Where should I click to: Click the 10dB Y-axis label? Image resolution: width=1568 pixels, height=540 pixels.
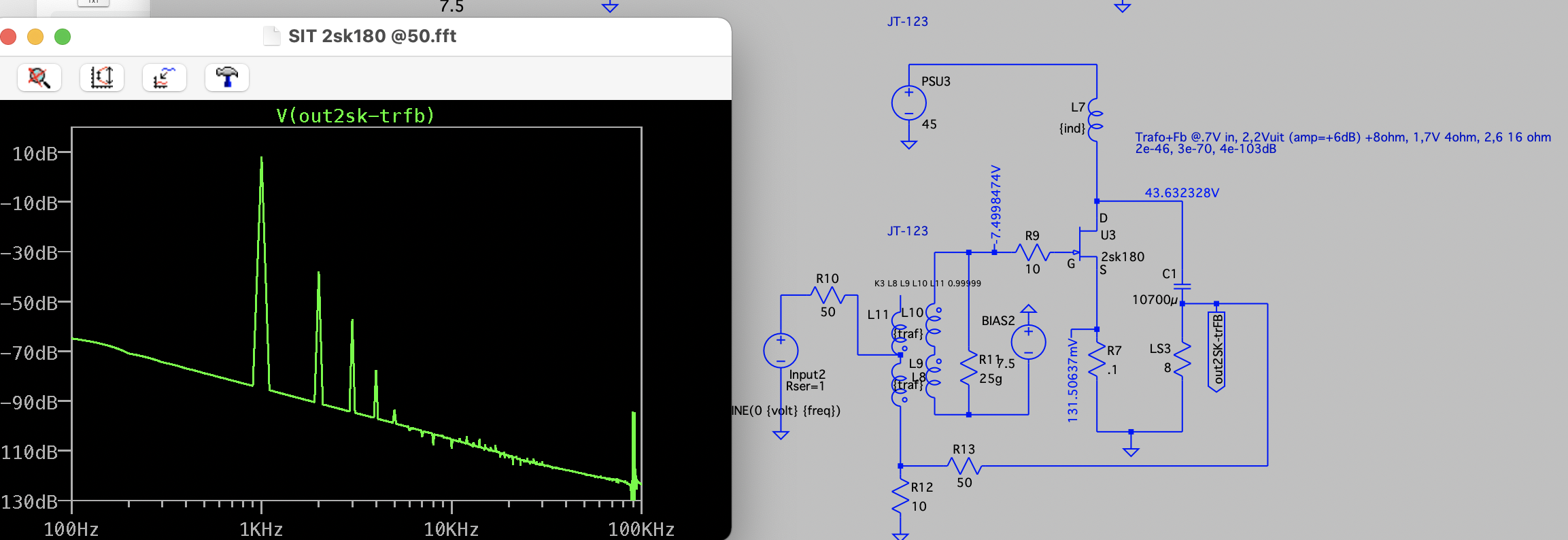[35, 154]
